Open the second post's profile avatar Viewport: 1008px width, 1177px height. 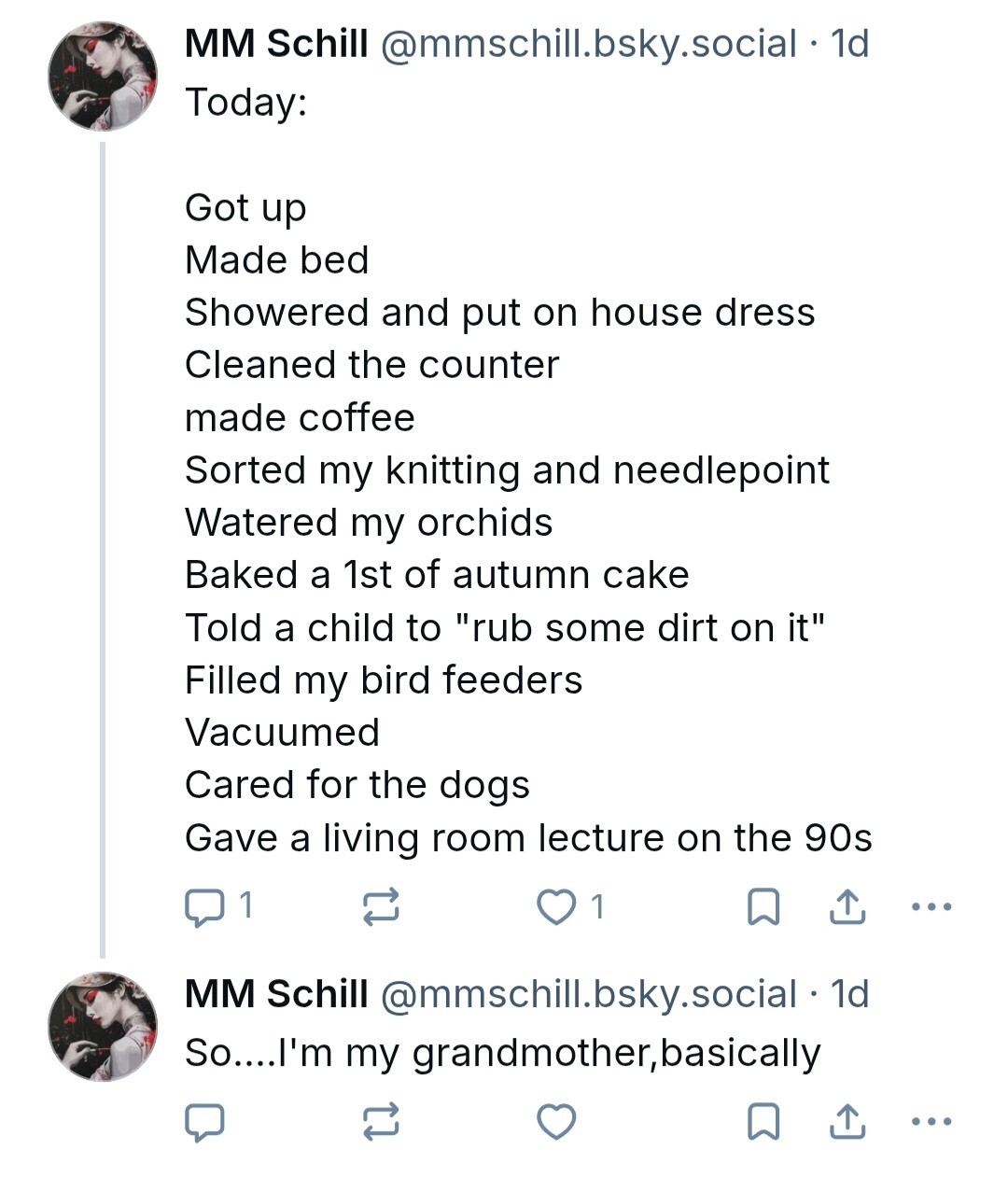pyautogui.click(x=103, y=1026)
